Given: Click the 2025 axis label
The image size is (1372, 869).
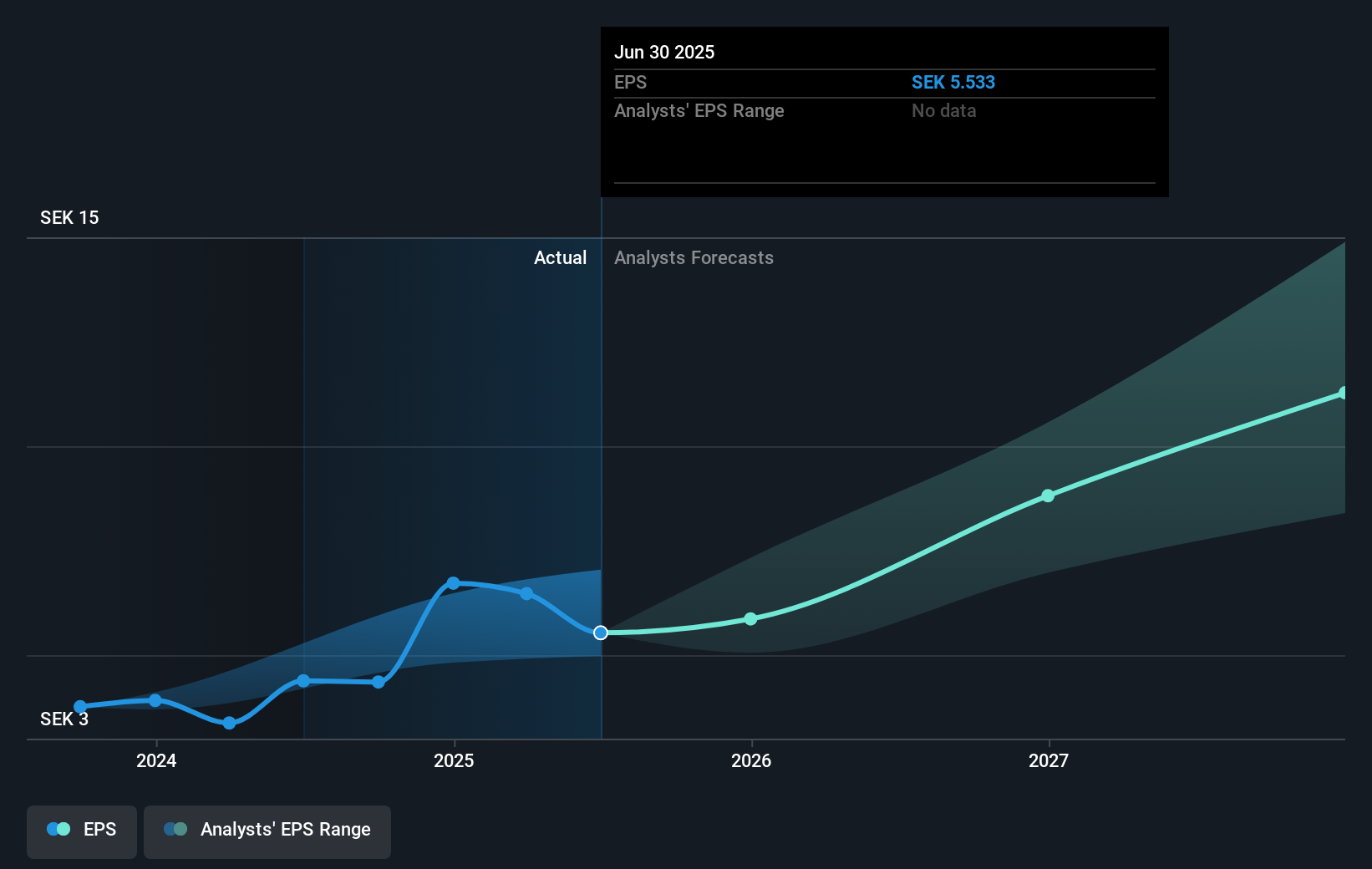Looking at the screenshot, I should pyautogui.click(x=454, y=760).
